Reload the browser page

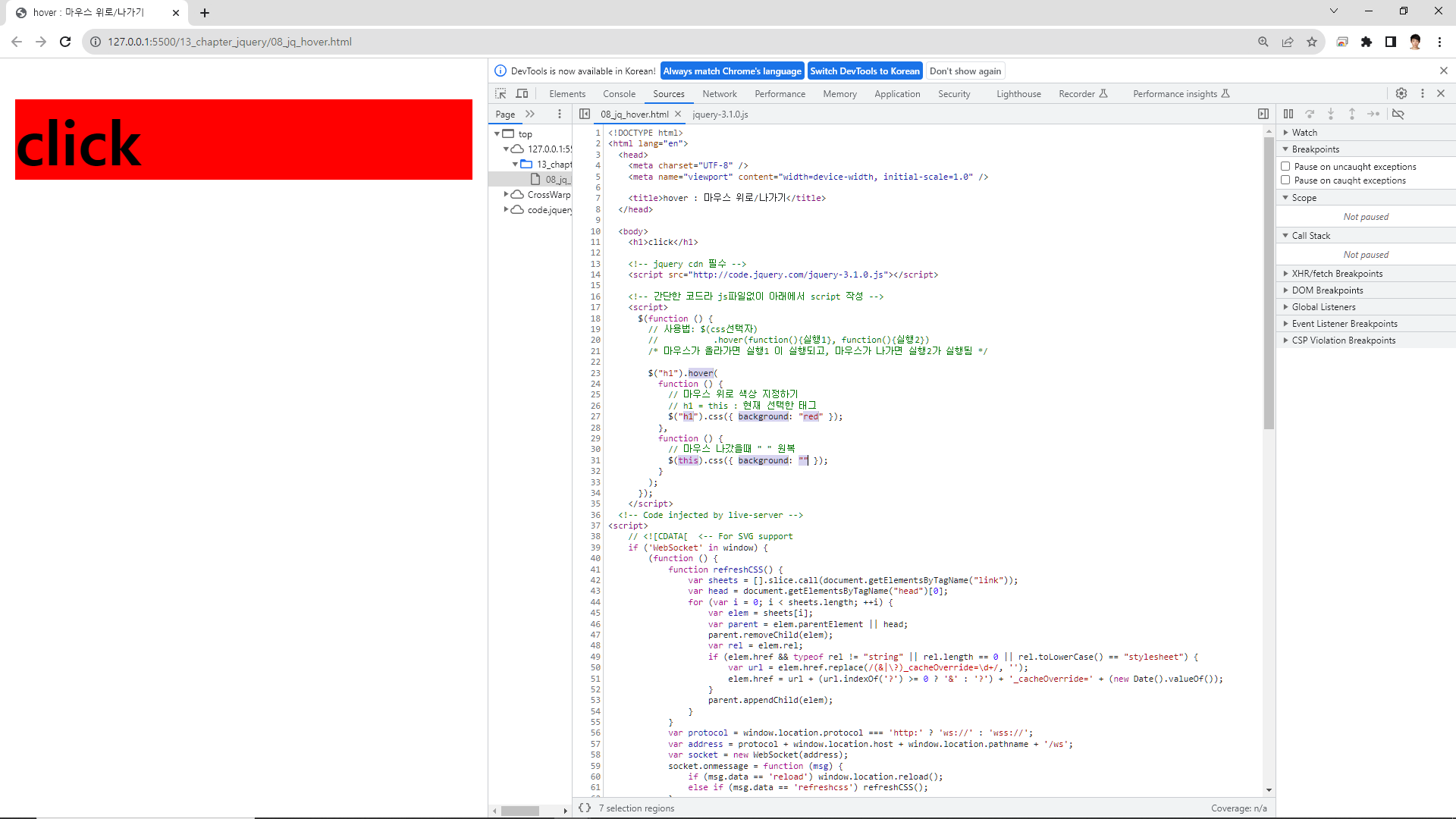point(65,42)
